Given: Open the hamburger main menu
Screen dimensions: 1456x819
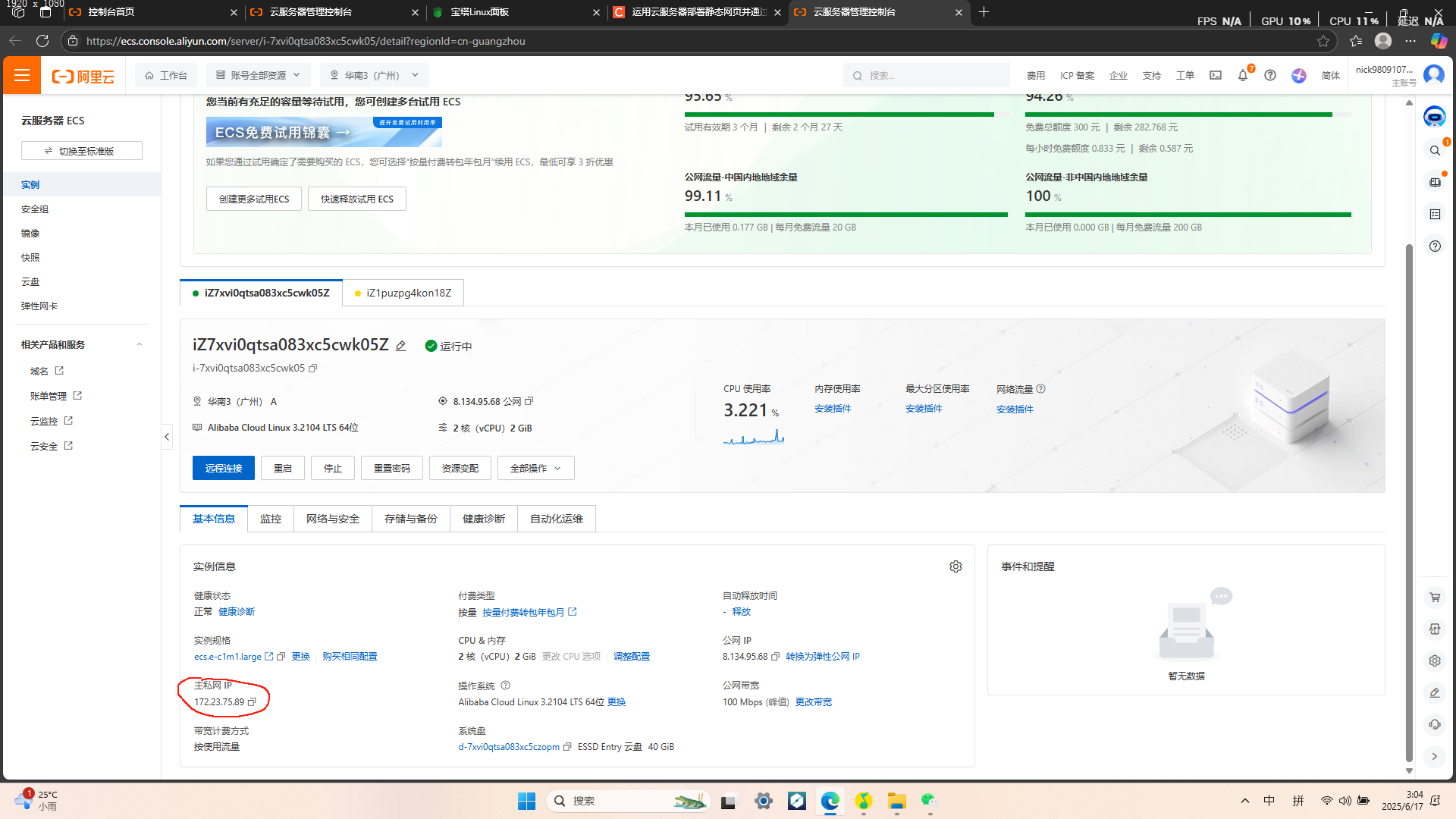Looking at the screenshot, I should pos(22,75).
